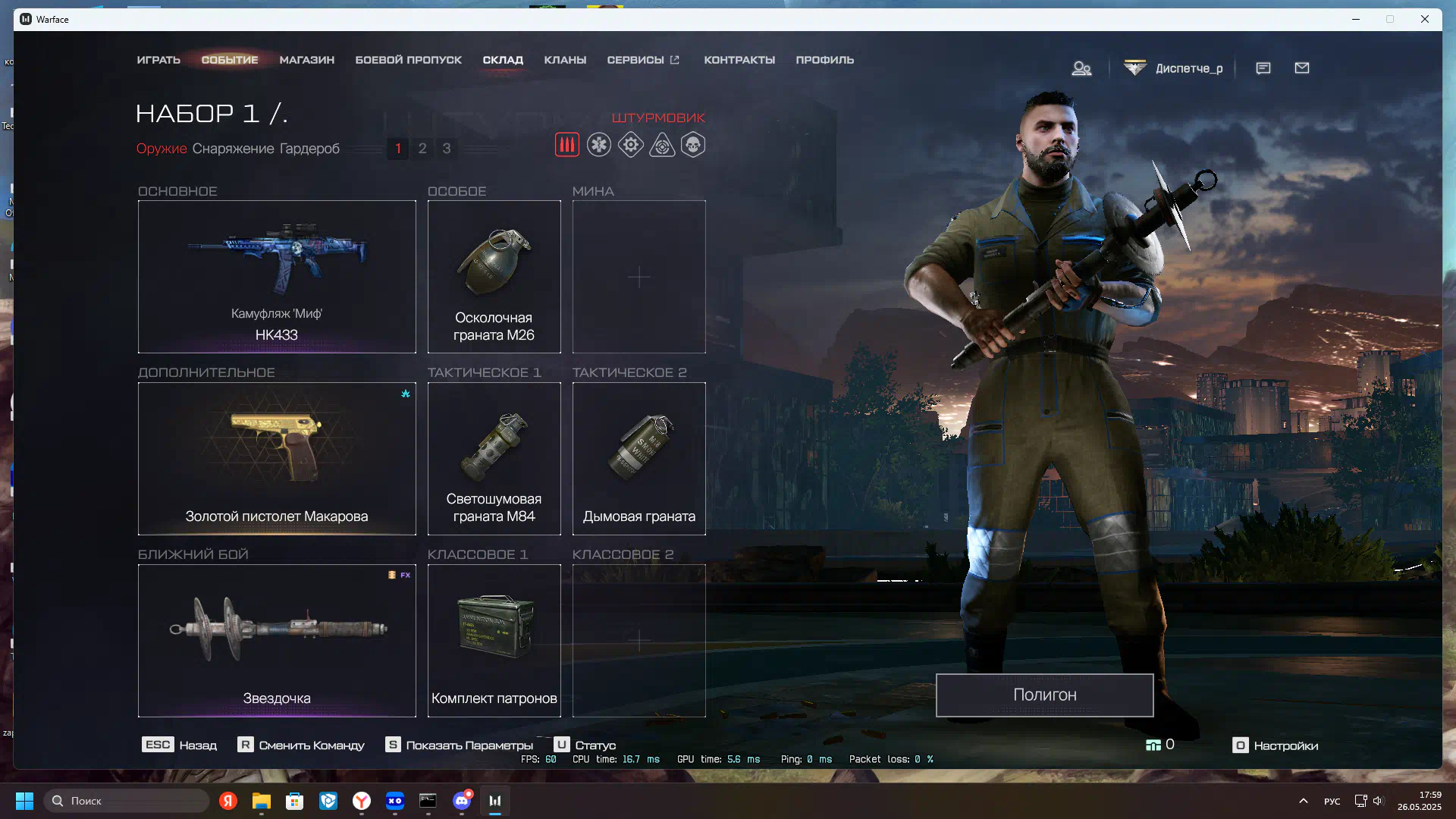Show hidden tray icons chevron
This screenshot has width=1456, height=819.
pos(1304,801)
